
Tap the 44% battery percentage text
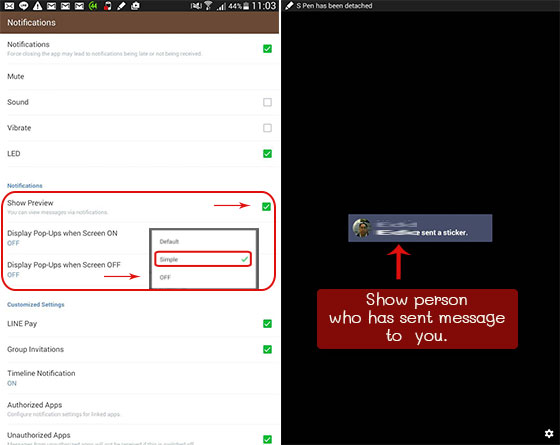click(235, 6)
